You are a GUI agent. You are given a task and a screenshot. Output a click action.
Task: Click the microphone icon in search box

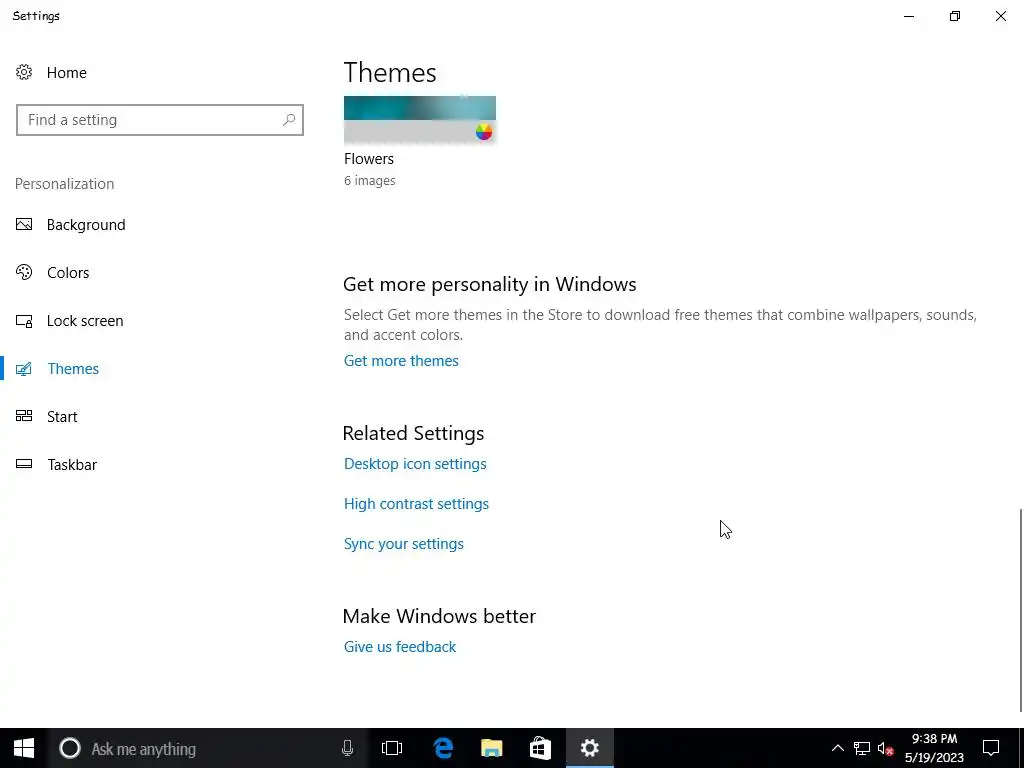click(x=347, y=748)
